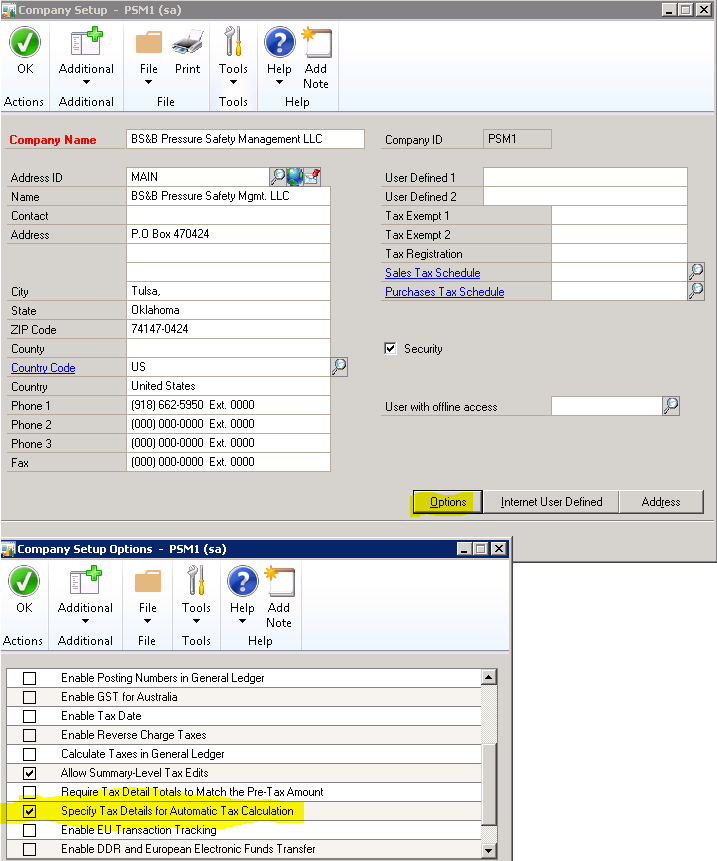Viewport: 717px width, 861px height.
Task: Open Sales Tax Schedule link
Action: point(433,273)
